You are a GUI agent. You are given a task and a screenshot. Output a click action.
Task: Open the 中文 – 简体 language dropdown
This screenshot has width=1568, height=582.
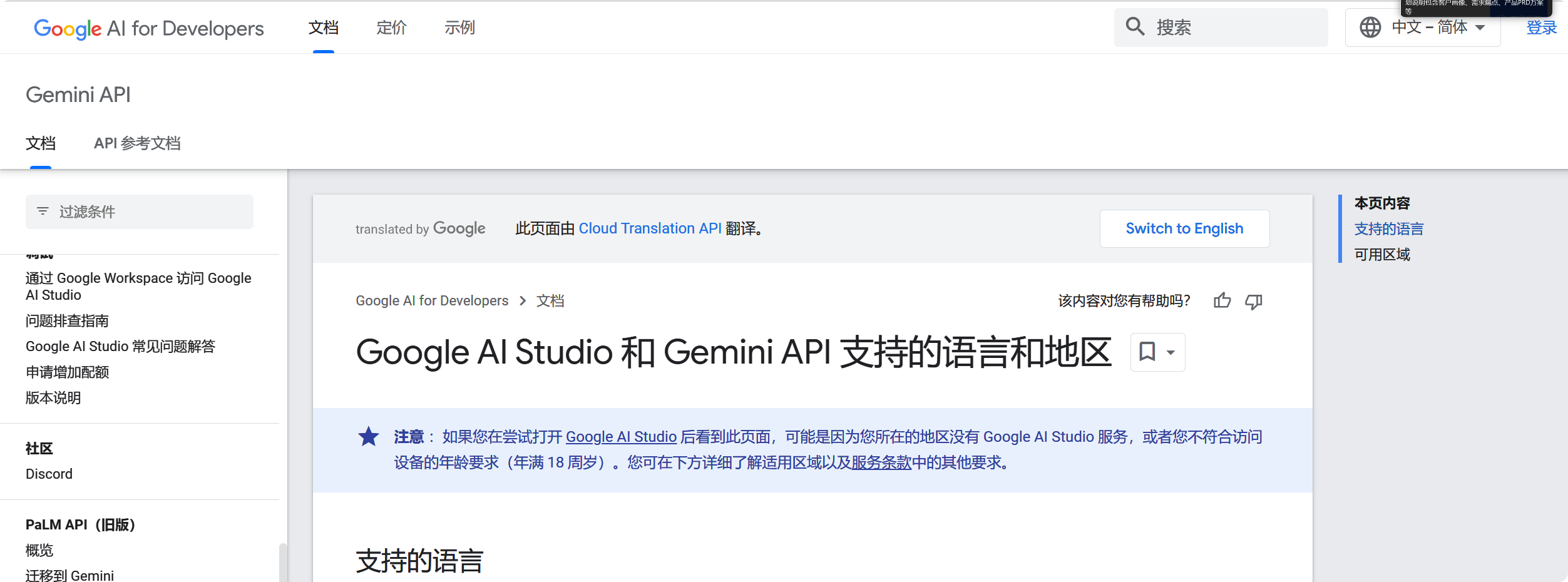click(x=1423, y=28)
